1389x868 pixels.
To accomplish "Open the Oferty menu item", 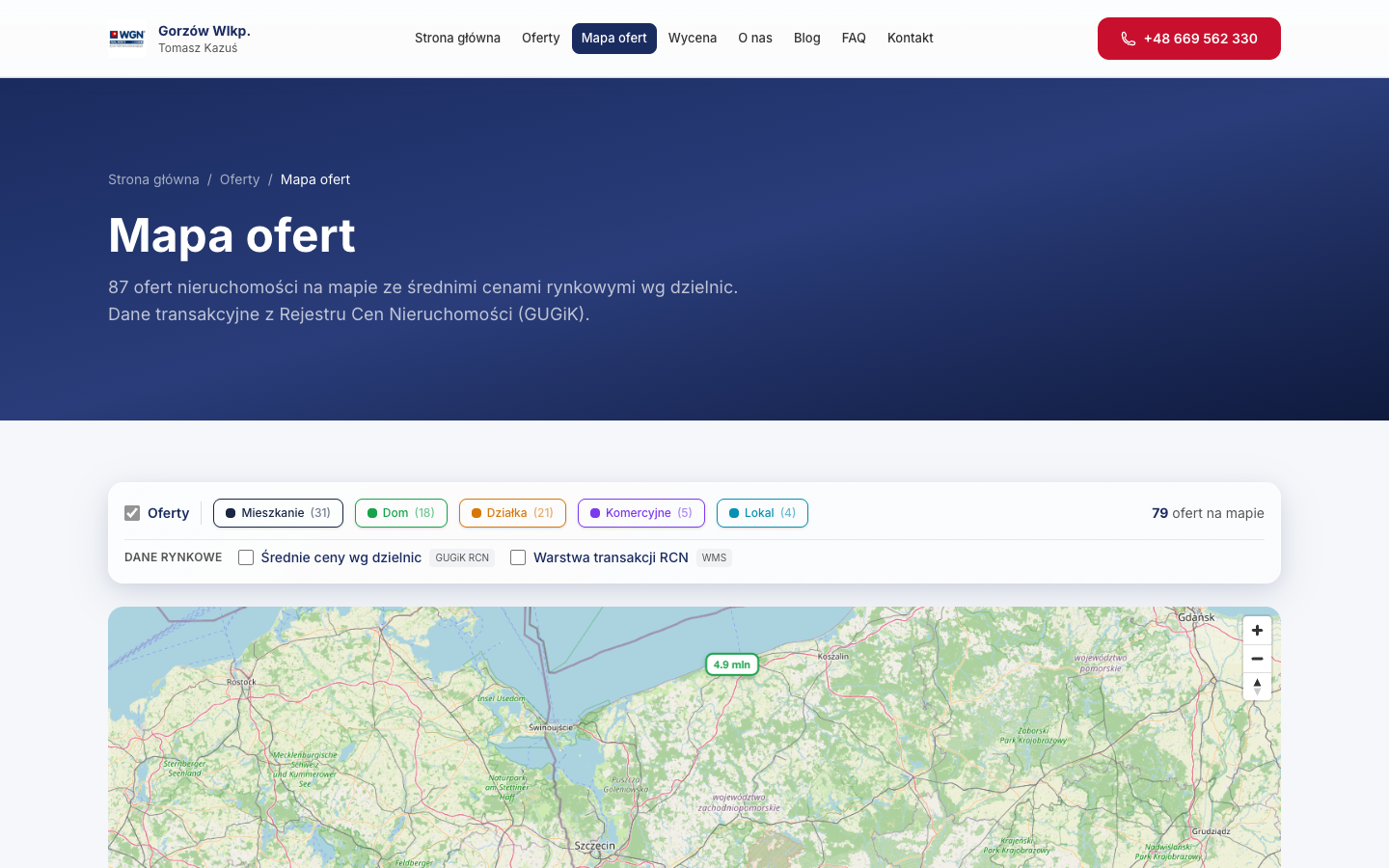I will pos(541,39).
